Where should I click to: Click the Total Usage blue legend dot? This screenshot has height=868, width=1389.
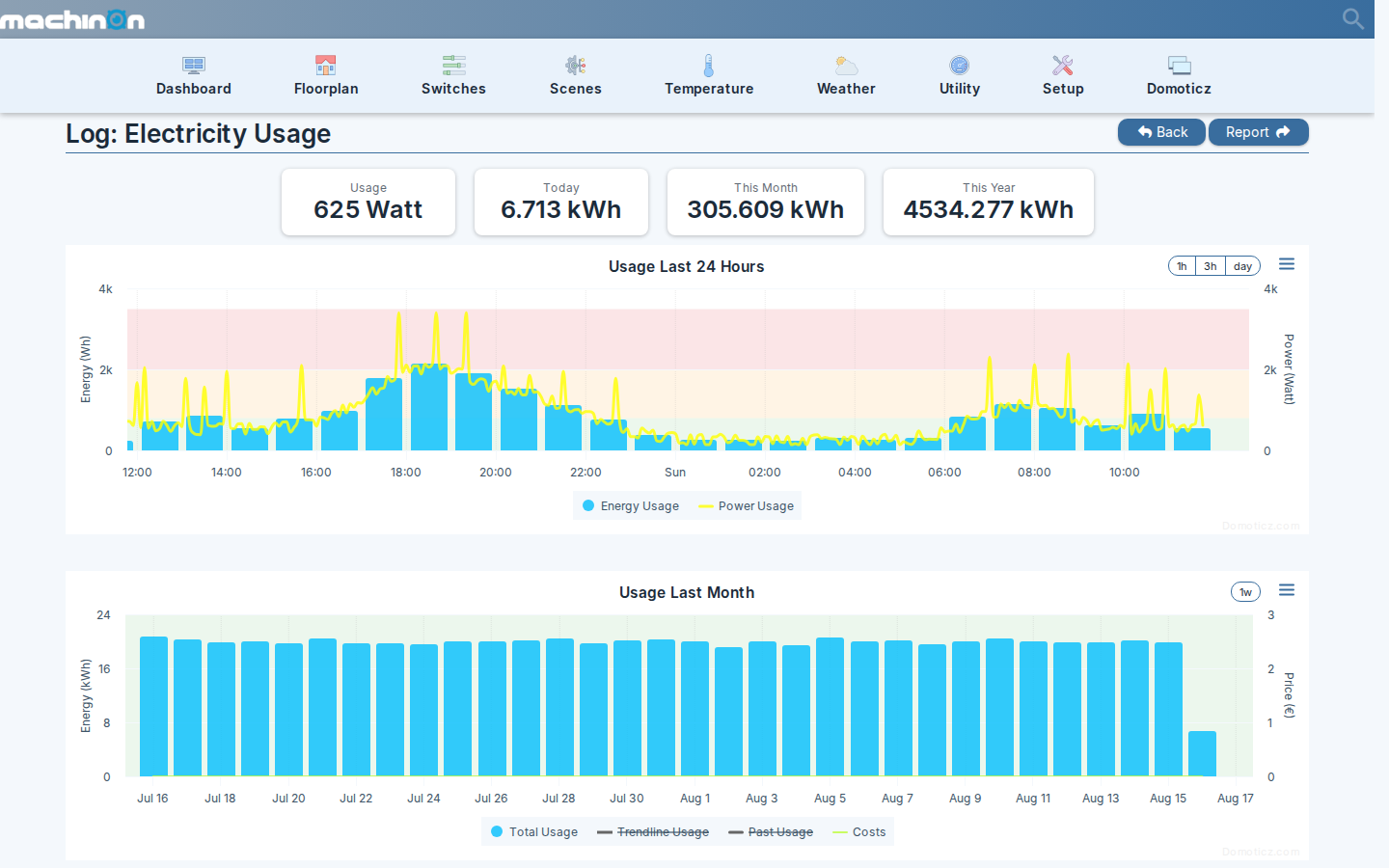click(x=497, y=831)
